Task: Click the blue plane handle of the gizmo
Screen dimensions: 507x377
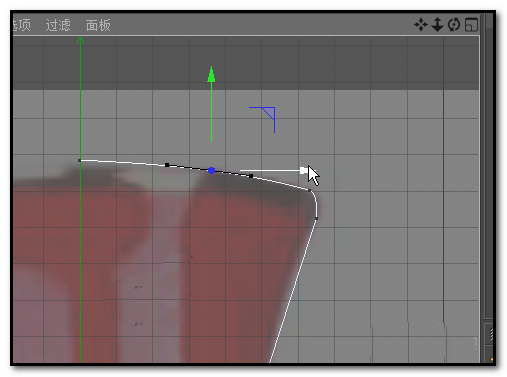Action: 269,113
